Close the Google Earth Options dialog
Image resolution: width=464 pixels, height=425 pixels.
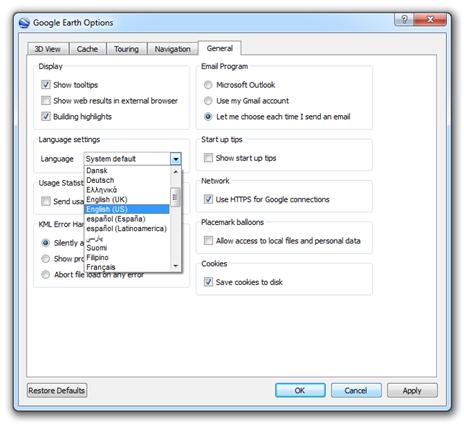(430, 20)
